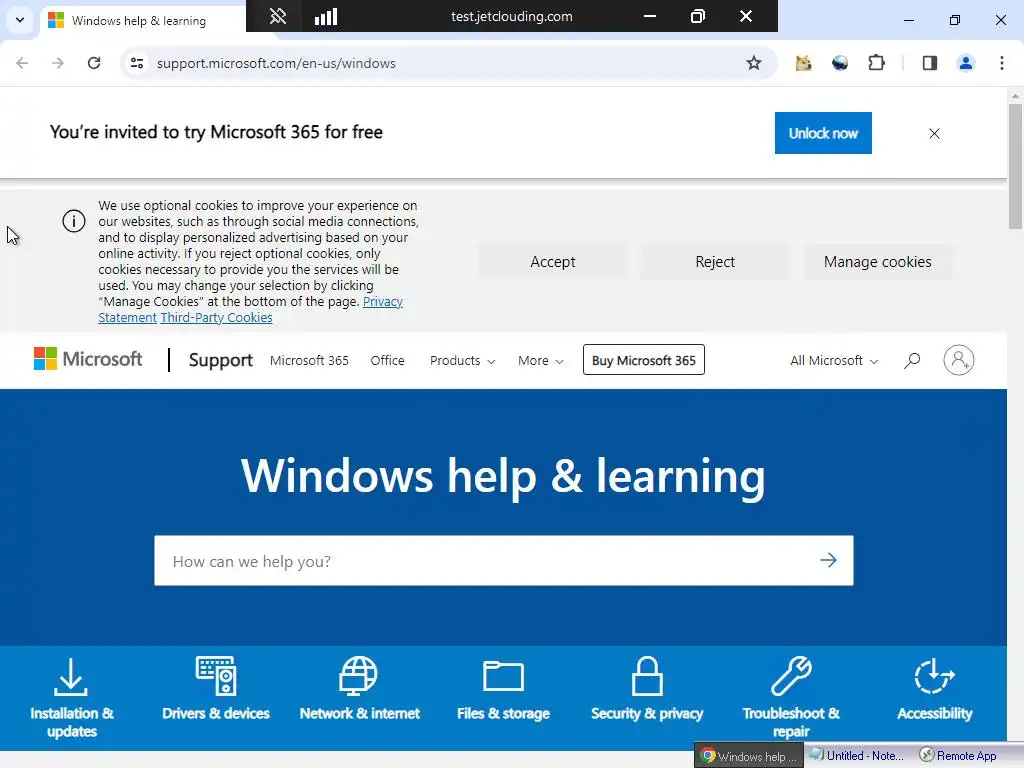
Task: Open the site search magnifier icon
Action: [x=912, y=360]
